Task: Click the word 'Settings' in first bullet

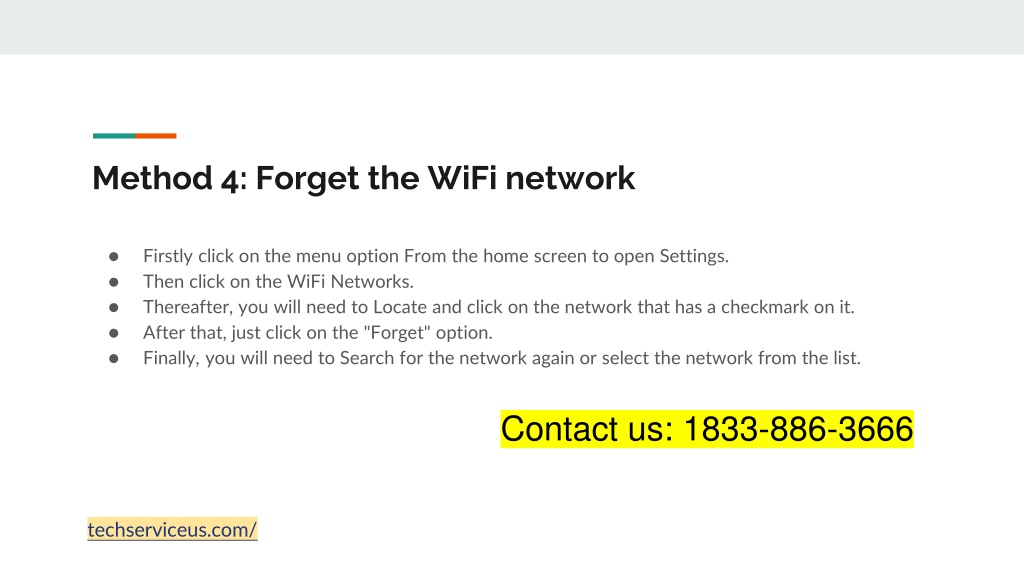Action: coord(694,256)
